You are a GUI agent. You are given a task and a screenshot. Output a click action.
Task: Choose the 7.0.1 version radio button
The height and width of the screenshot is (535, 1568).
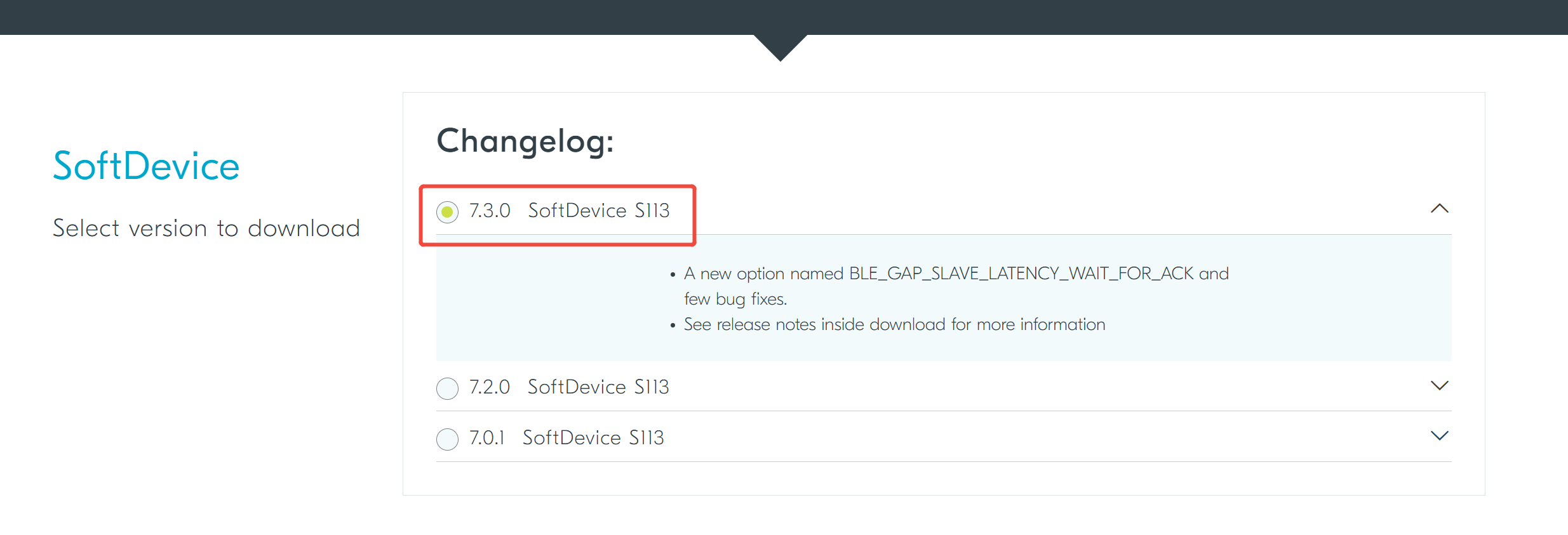(x=447, y=439)
